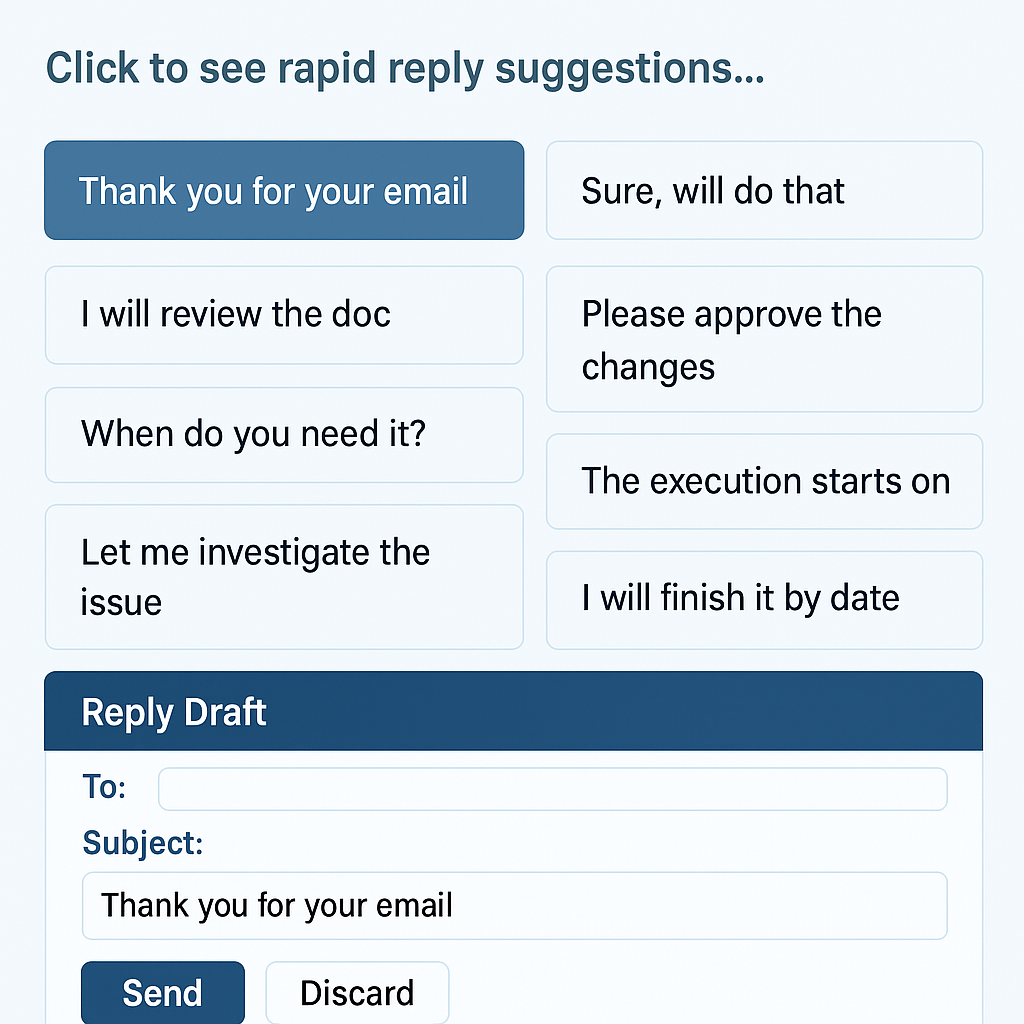Click the empty To recipient field
This screenshot has height=1024, width=1024.
[x=551, y=788]
